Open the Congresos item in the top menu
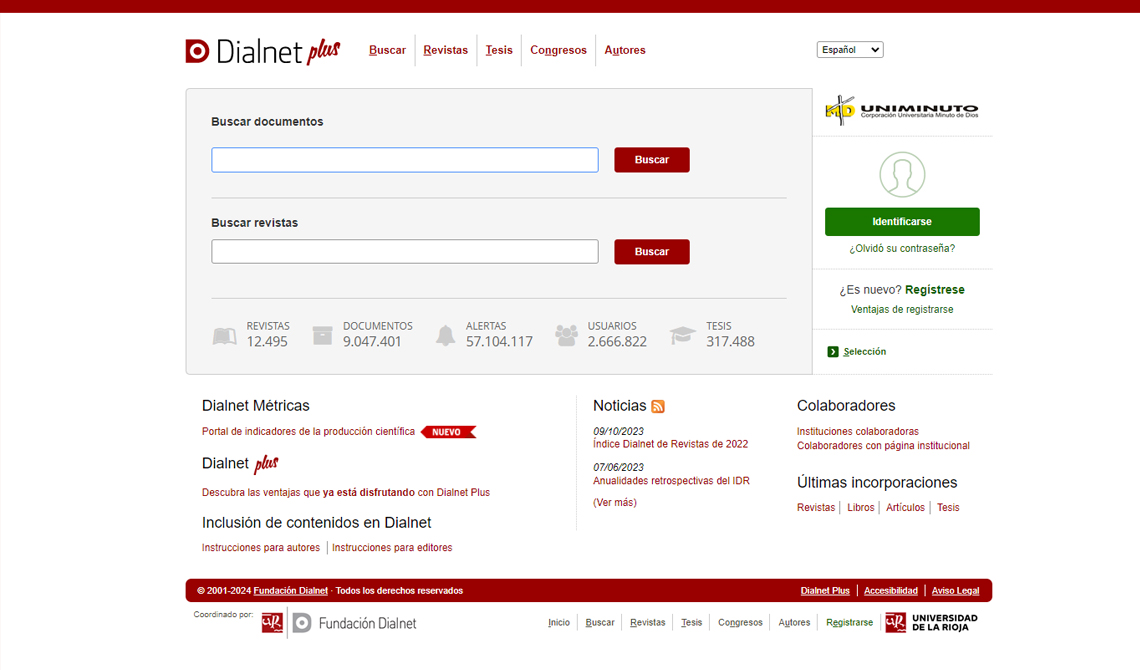This screenshot has height=670, width=1140. tap(558, 50)
